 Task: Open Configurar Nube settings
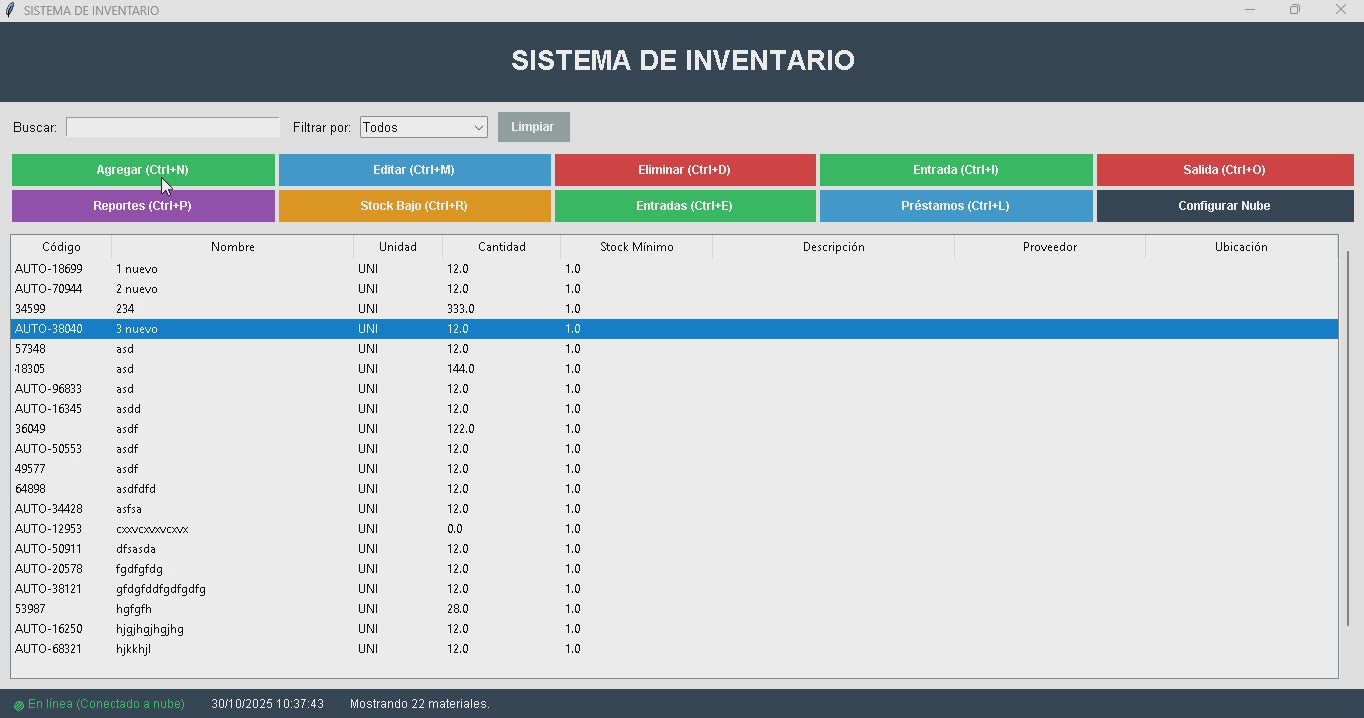point(1224,206)
